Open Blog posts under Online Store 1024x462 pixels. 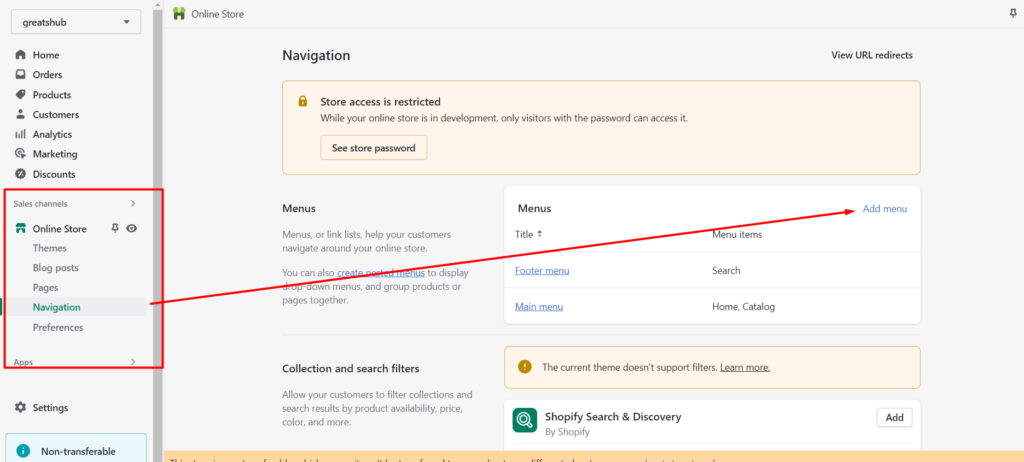pos(56,268)
